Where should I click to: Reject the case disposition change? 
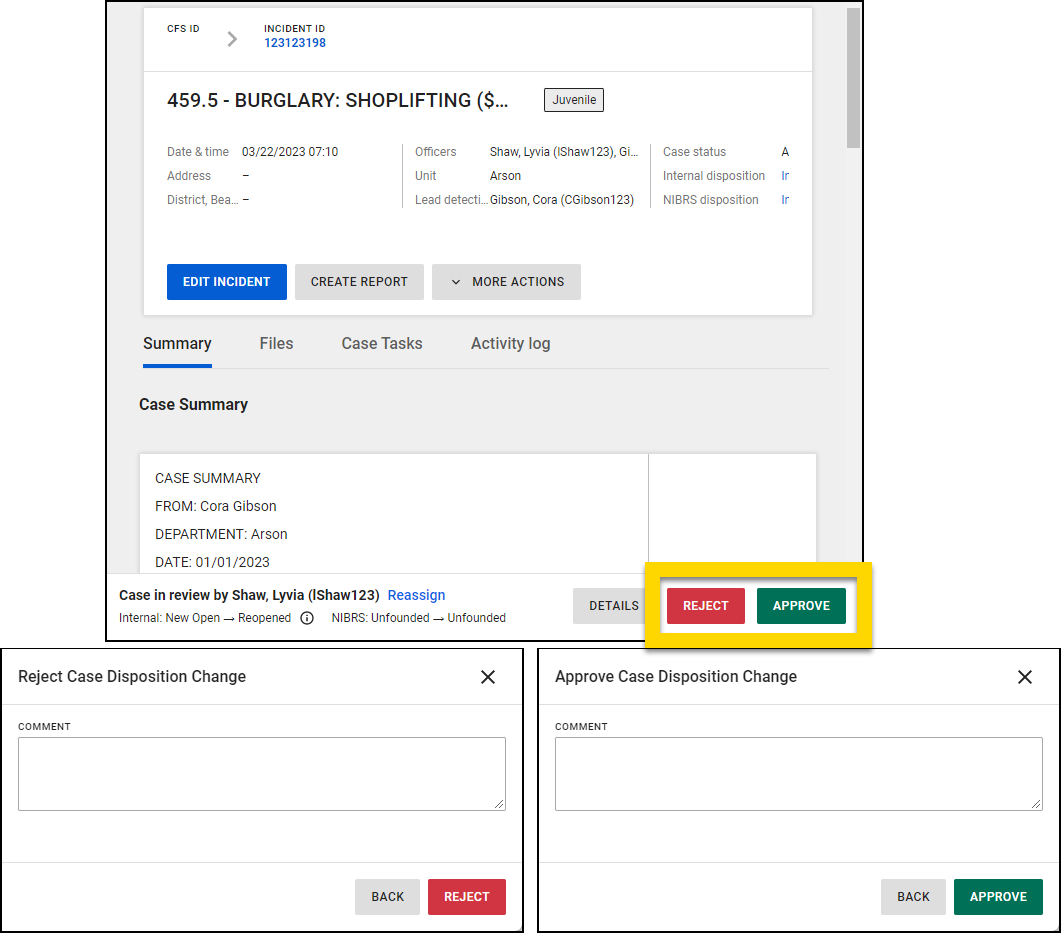[x=705, y=605]
